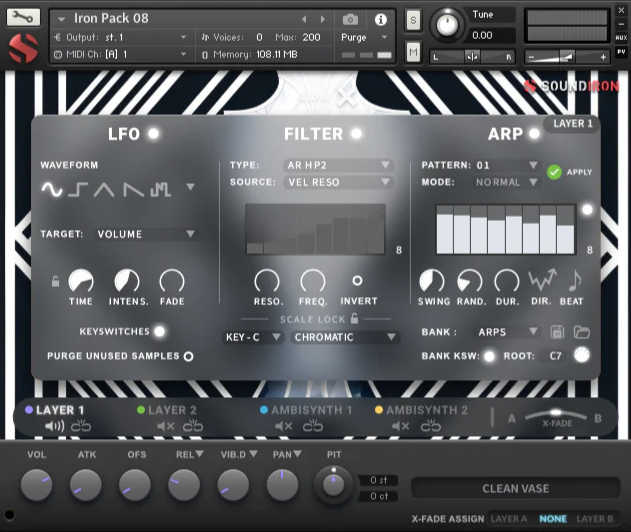Toggle Purge Unused Samples option
The height and width of the screenshot is (532, 631).
188,356
